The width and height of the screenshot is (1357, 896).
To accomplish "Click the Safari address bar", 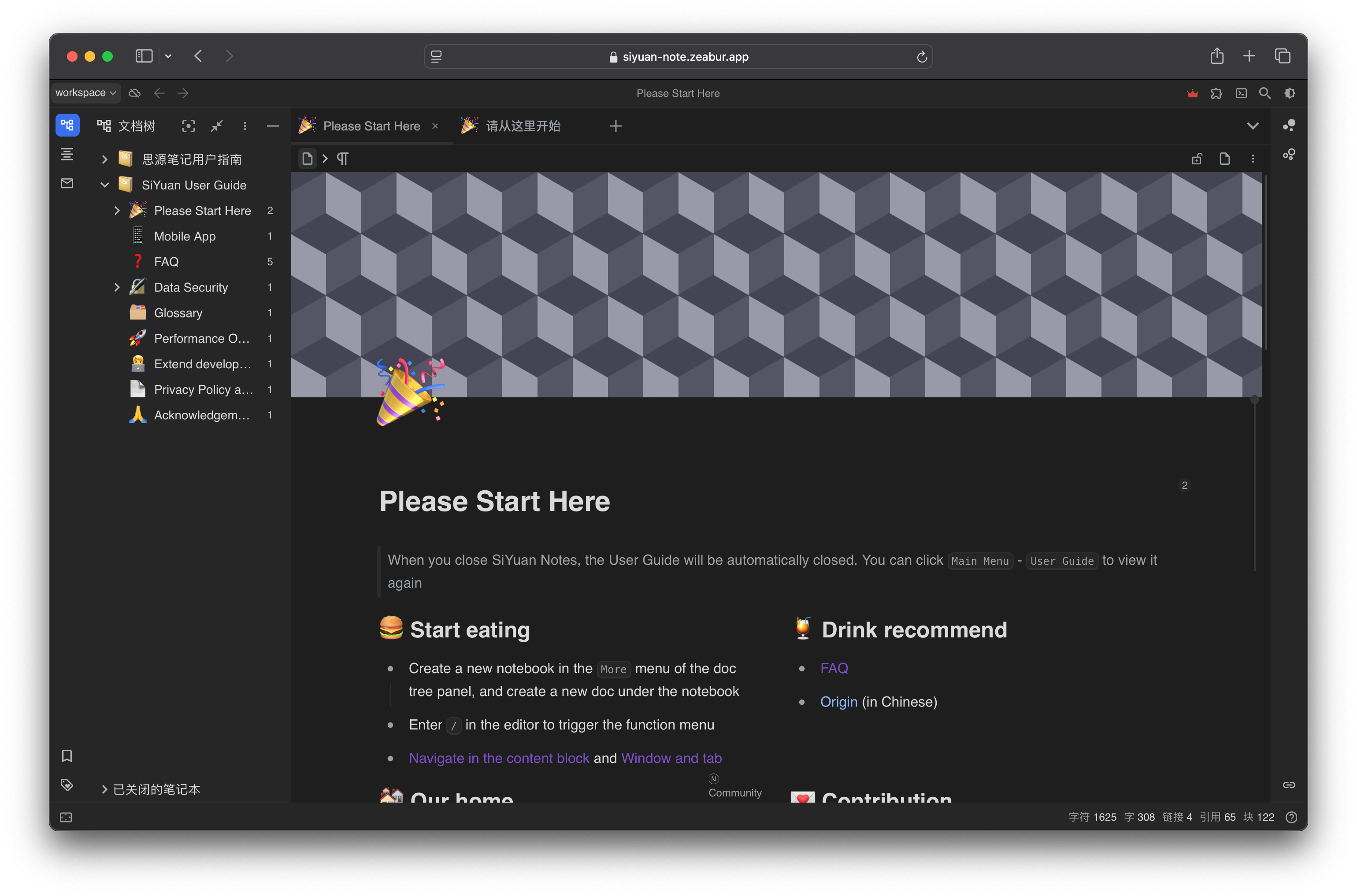I will tap(678, 56).
